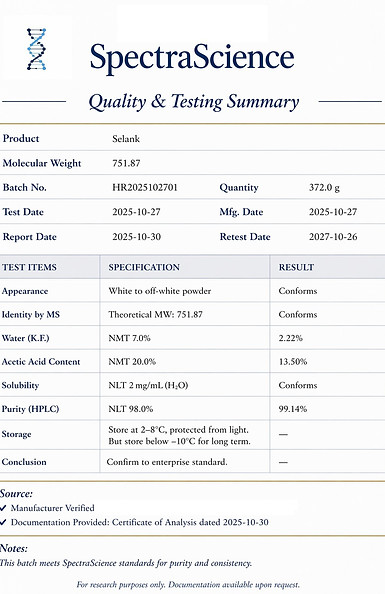Click the Conforms result for Appearance
385x594 pixels.
pos(297,291)
